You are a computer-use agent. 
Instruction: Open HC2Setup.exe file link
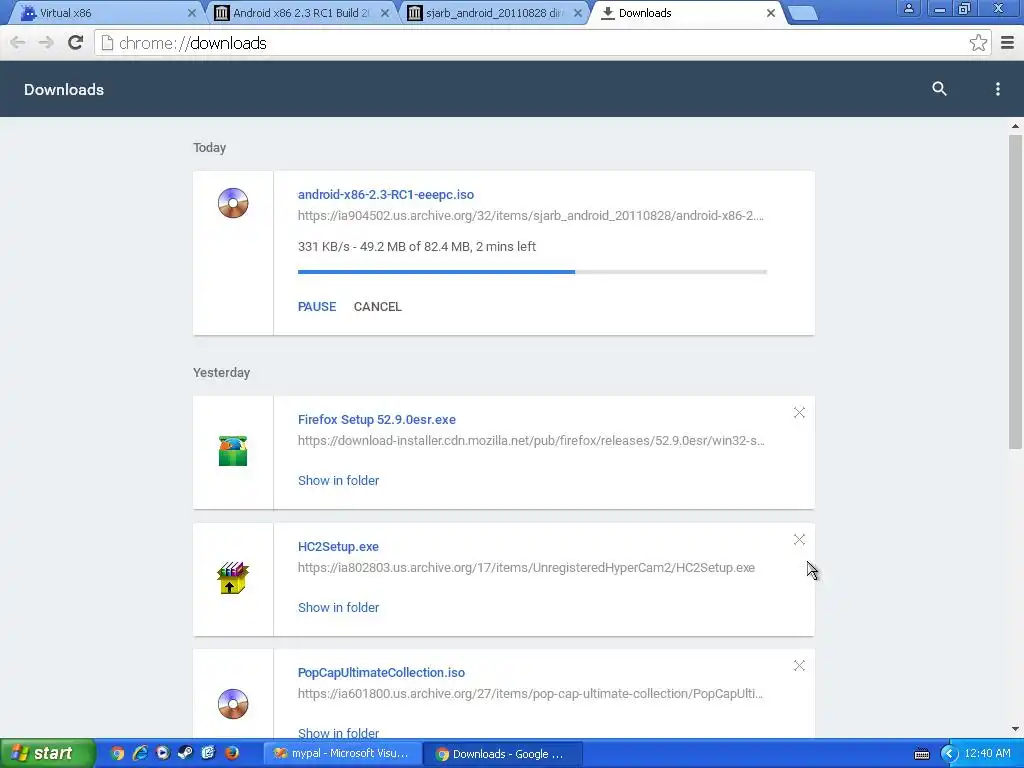[338, 547]
